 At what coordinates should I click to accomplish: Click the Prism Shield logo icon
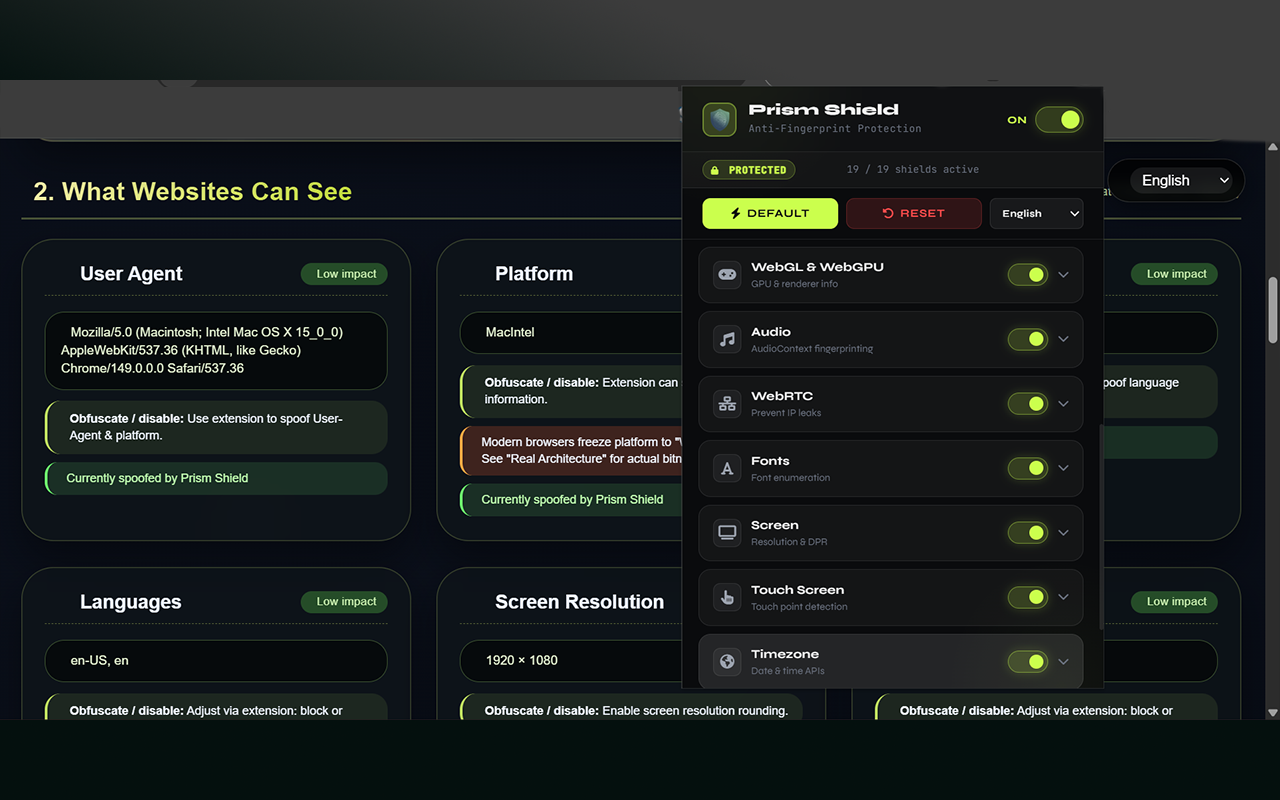pyautogui.click(x=719, y=120)
